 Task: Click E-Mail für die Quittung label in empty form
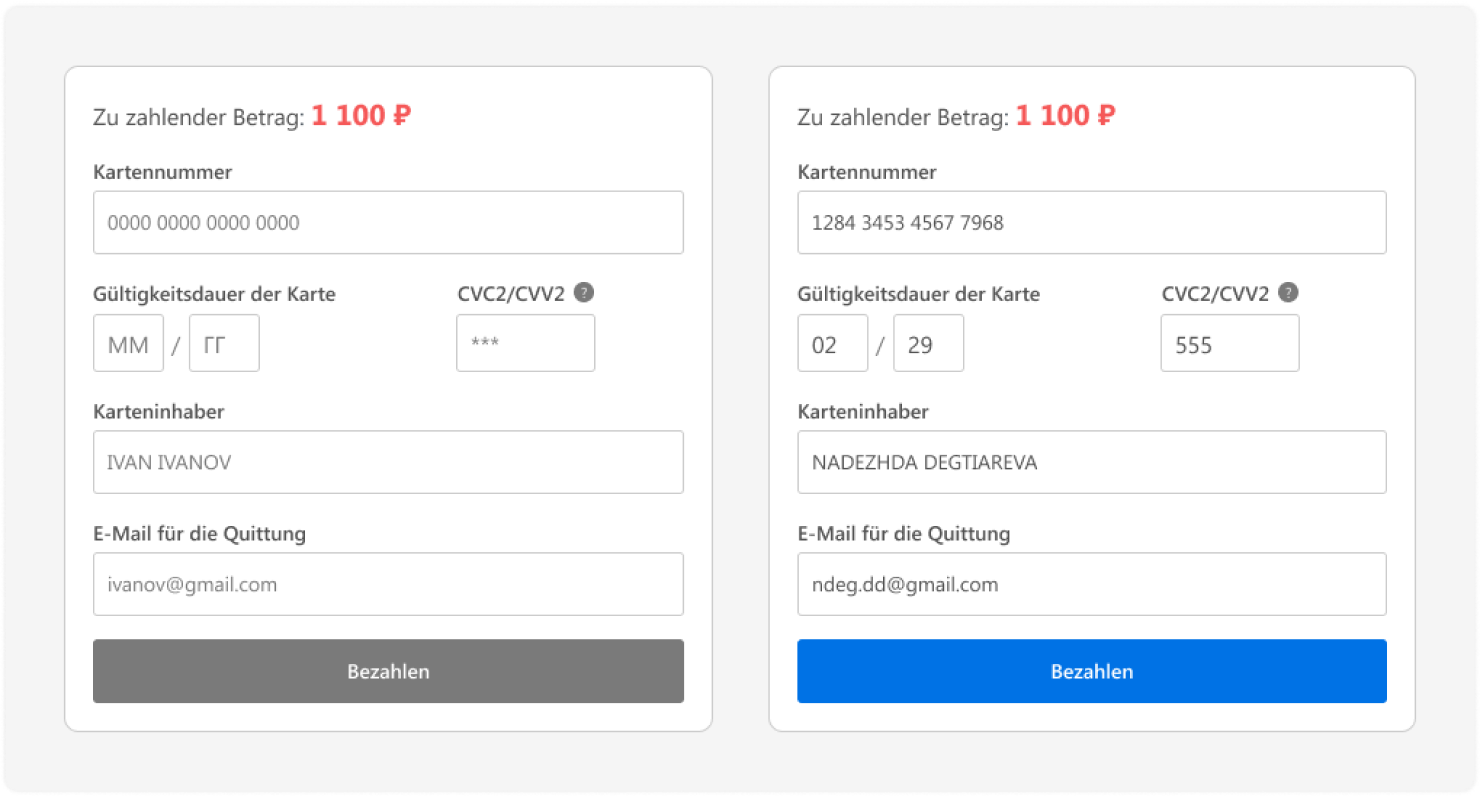coord(199,534)
